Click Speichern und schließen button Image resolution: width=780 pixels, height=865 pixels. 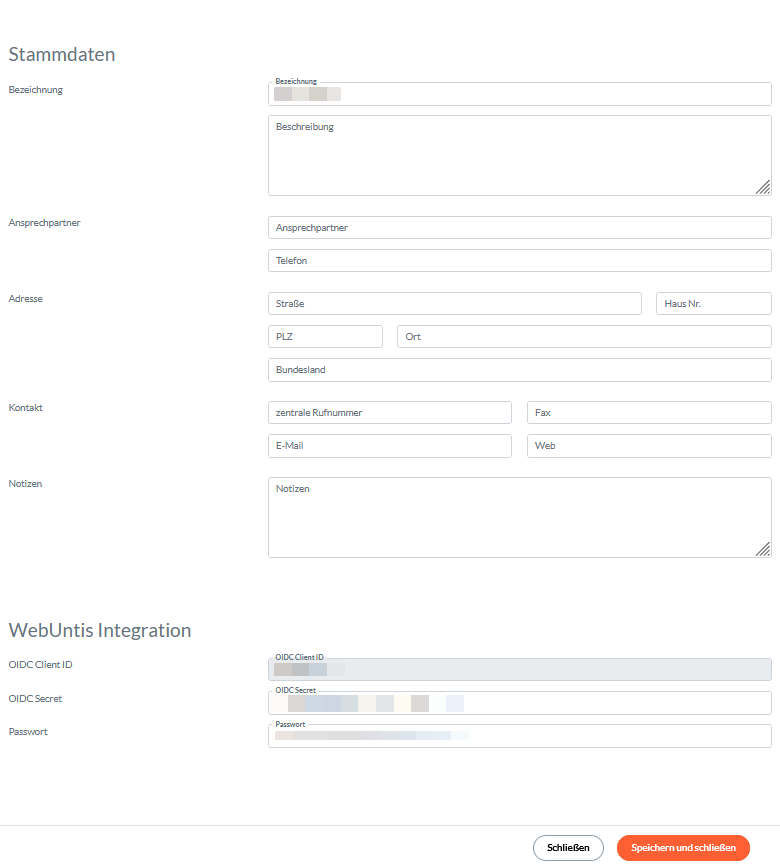(683, 848)
